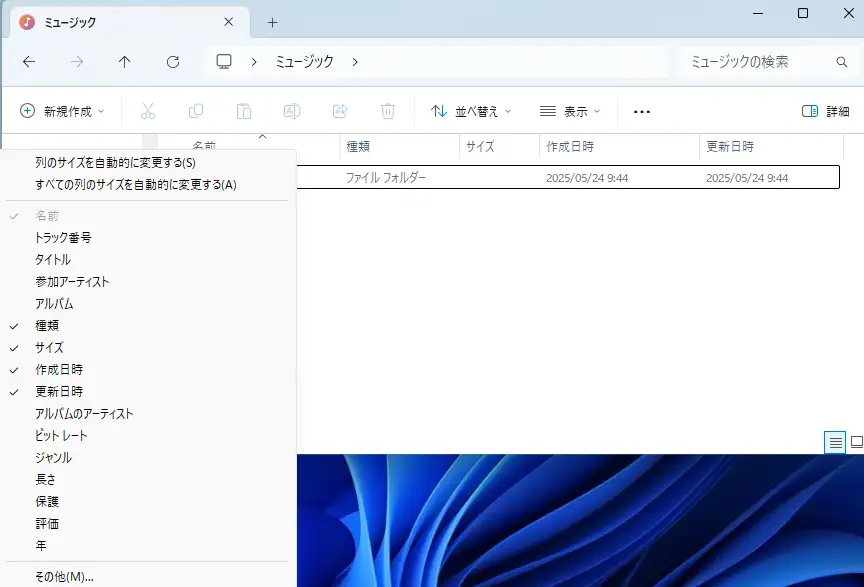Expand the 新規作成 dropdown
This screenshot has width=864, height=587.
click(x=63, y=111)
